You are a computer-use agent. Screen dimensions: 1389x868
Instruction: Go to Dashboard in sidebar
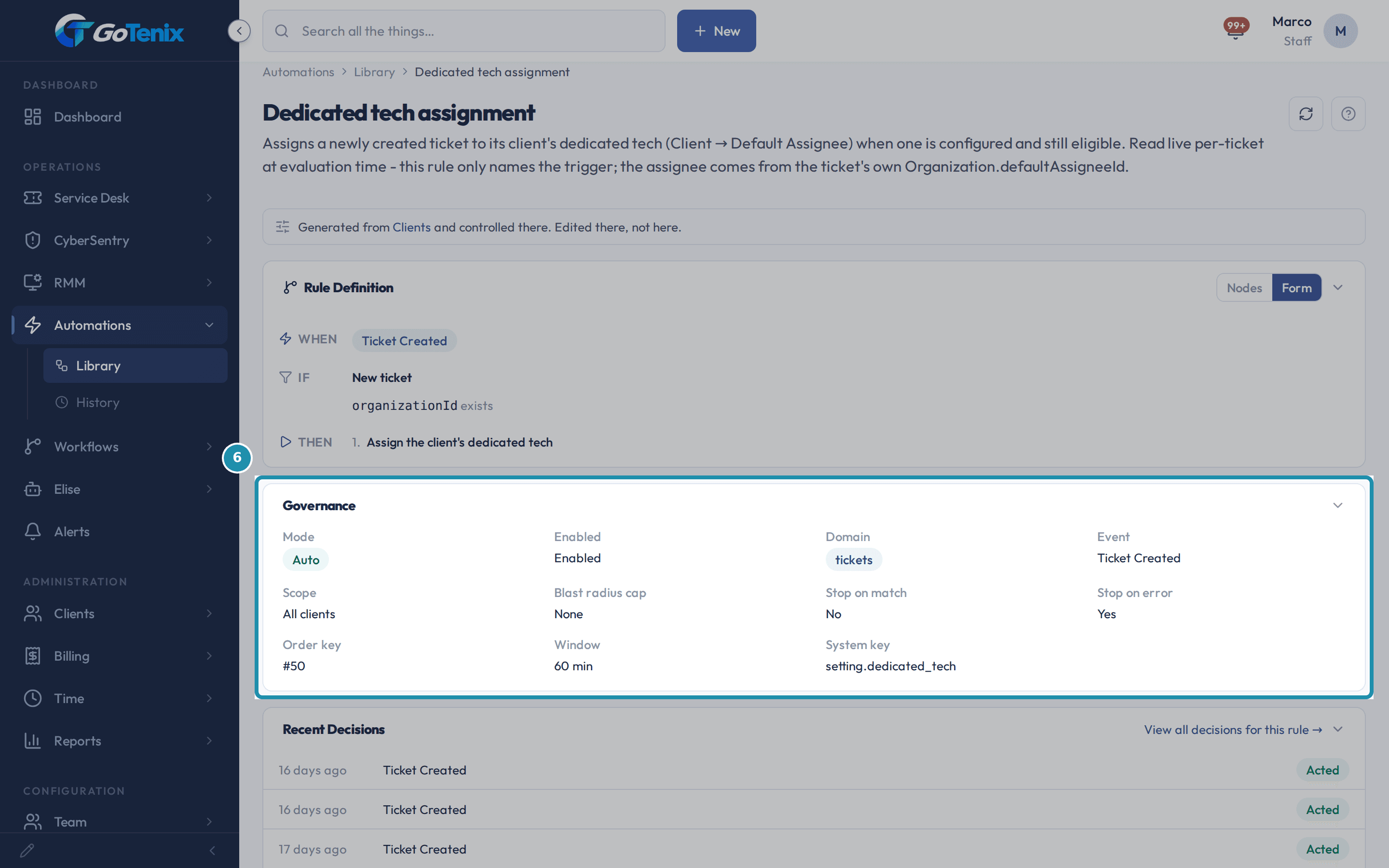click(120, 117)
